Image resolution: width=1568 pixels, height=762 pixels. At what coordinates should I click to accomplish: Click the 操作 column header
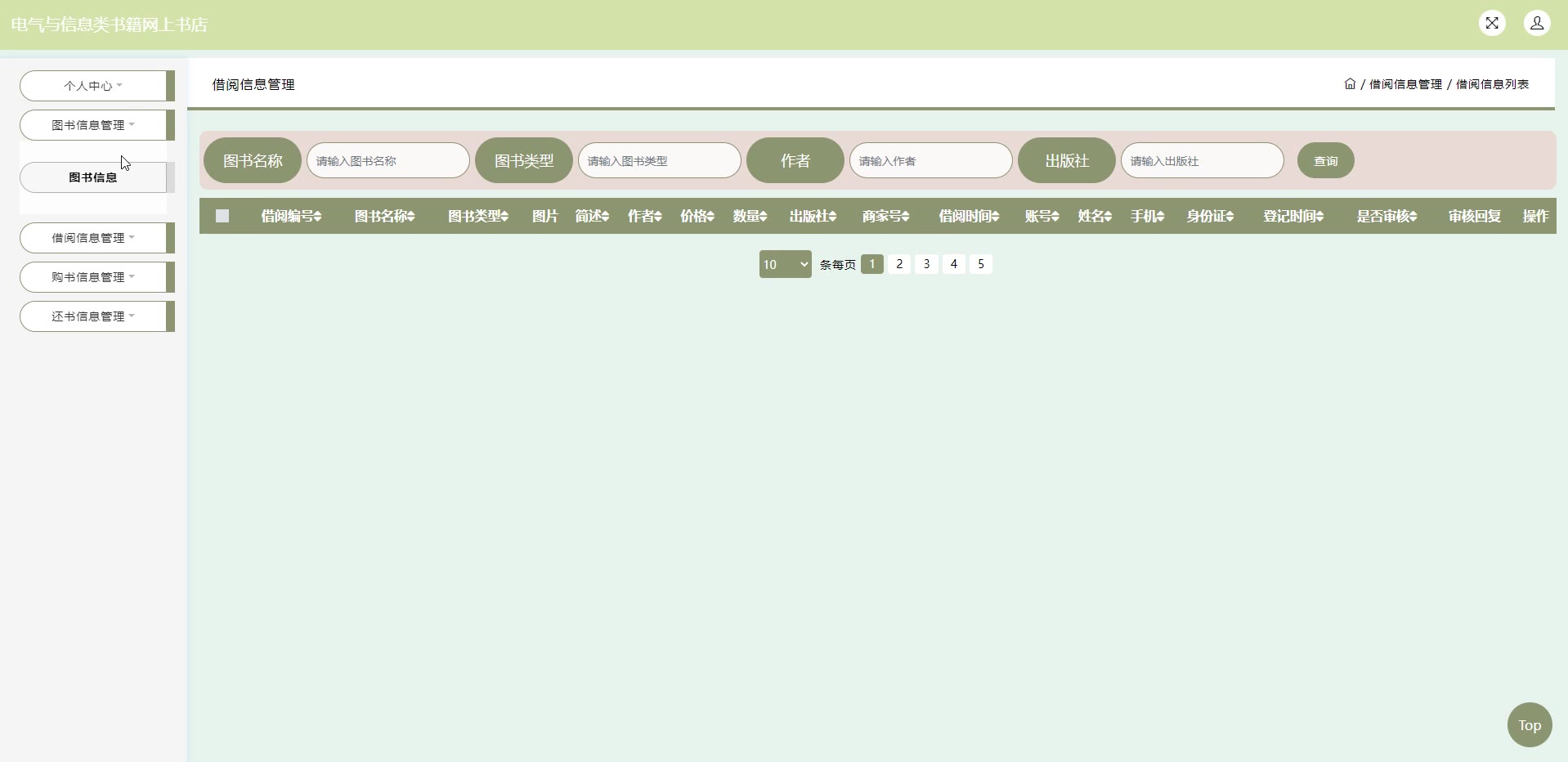coord(1535,217)
